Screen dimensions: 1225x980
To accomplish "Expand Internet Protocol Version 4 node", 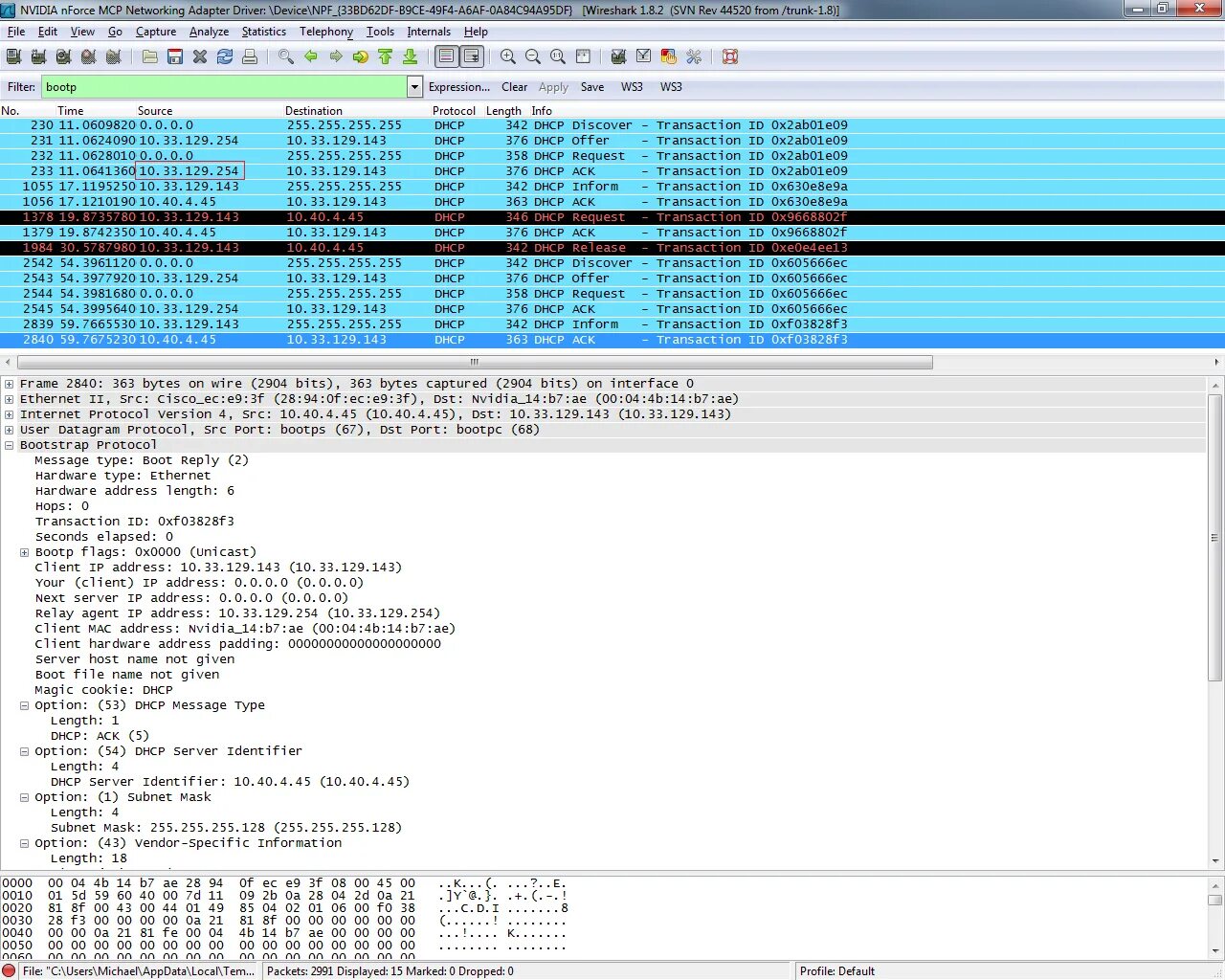I will 9,414.
